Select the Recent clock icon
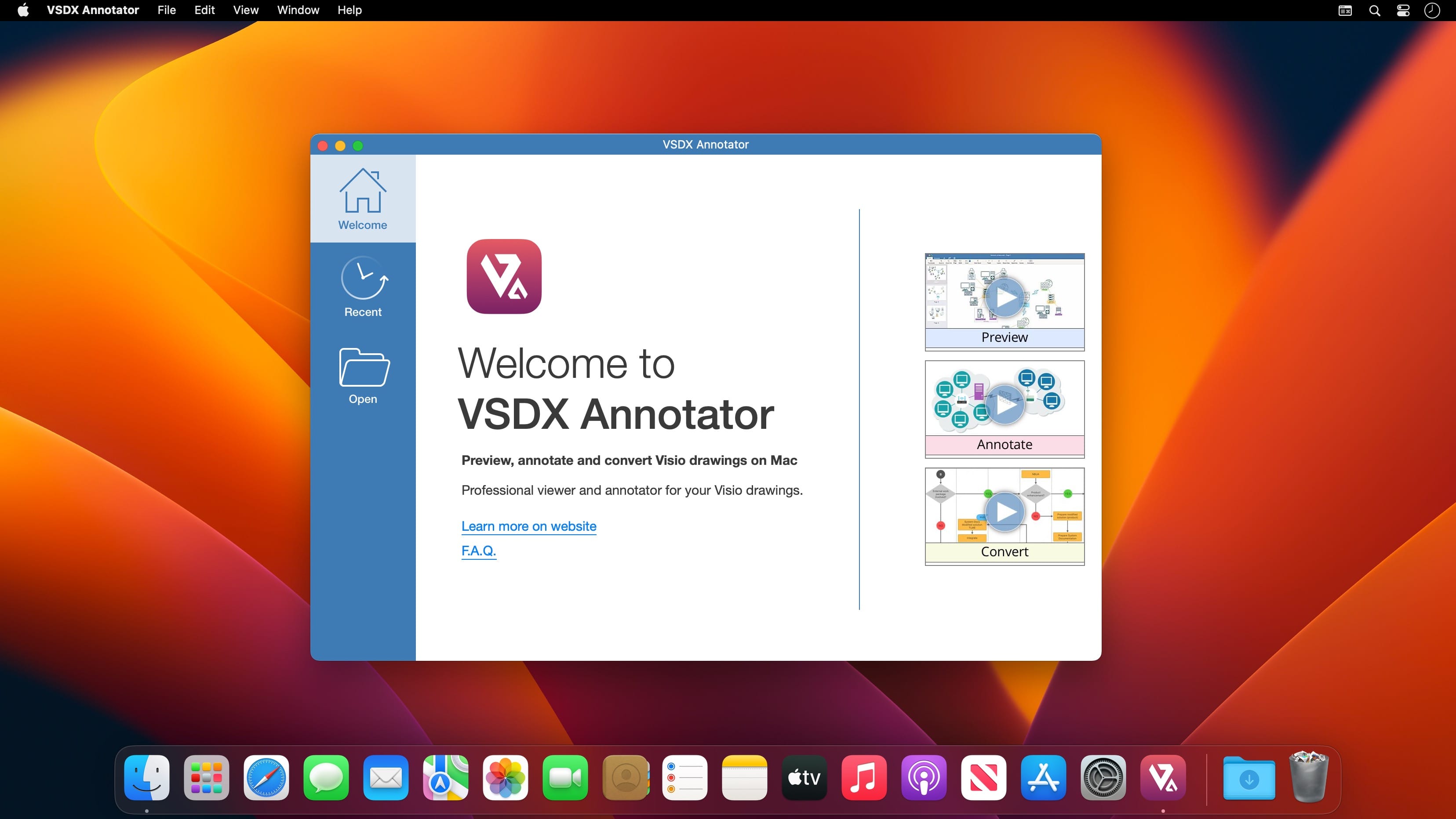 (x=364, y=278)
